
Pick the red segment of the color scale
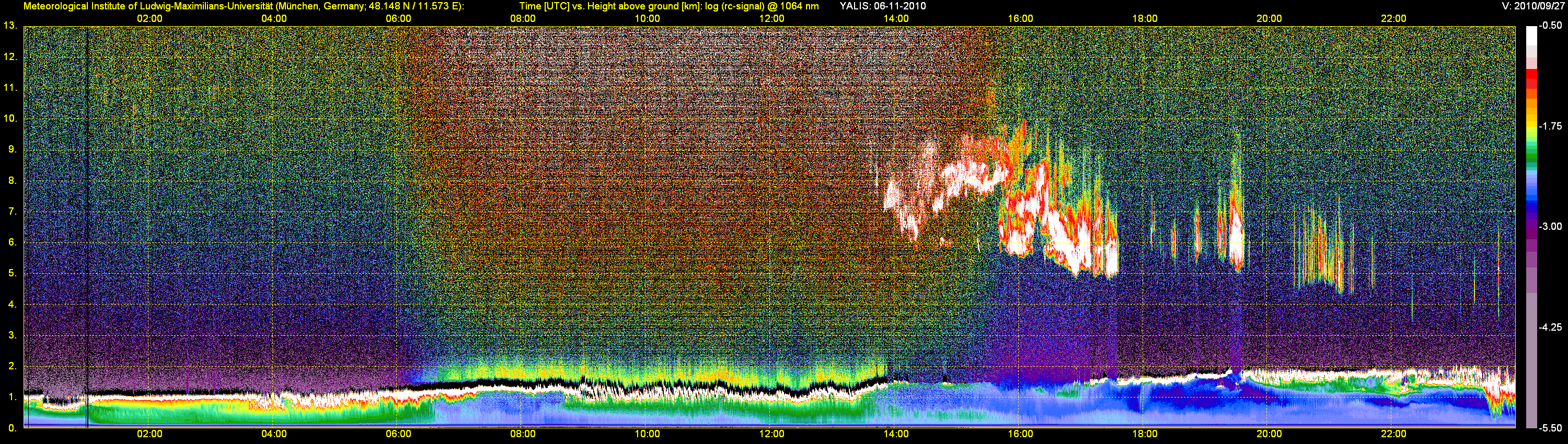tap(1531, 75)
